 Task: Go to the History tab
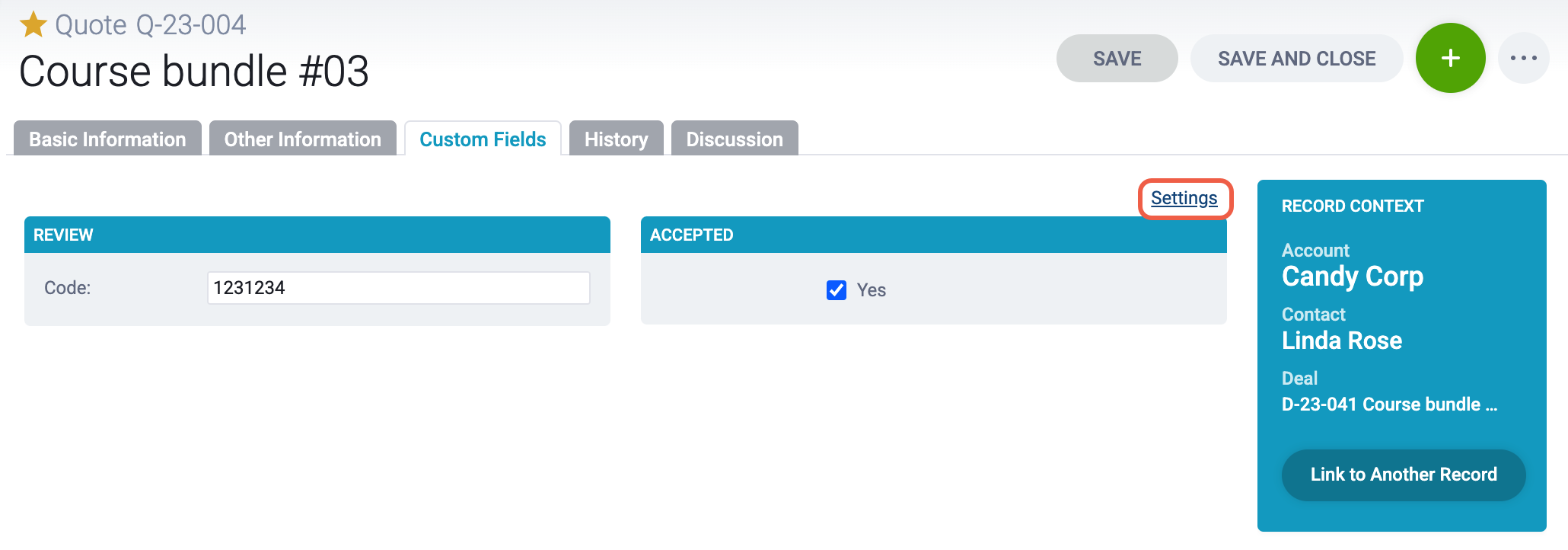616,139
